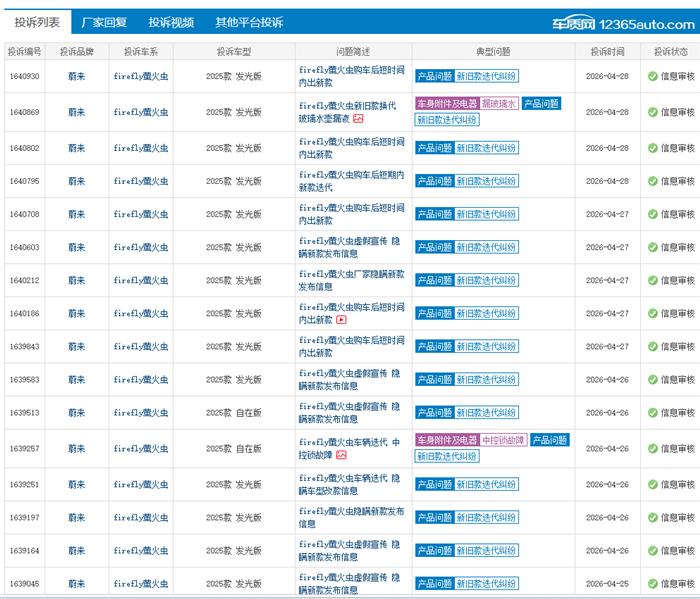Click the 中控锁故障 tag in row 1639257
This screenshot has width=700, height=599.
coord(503,440)
